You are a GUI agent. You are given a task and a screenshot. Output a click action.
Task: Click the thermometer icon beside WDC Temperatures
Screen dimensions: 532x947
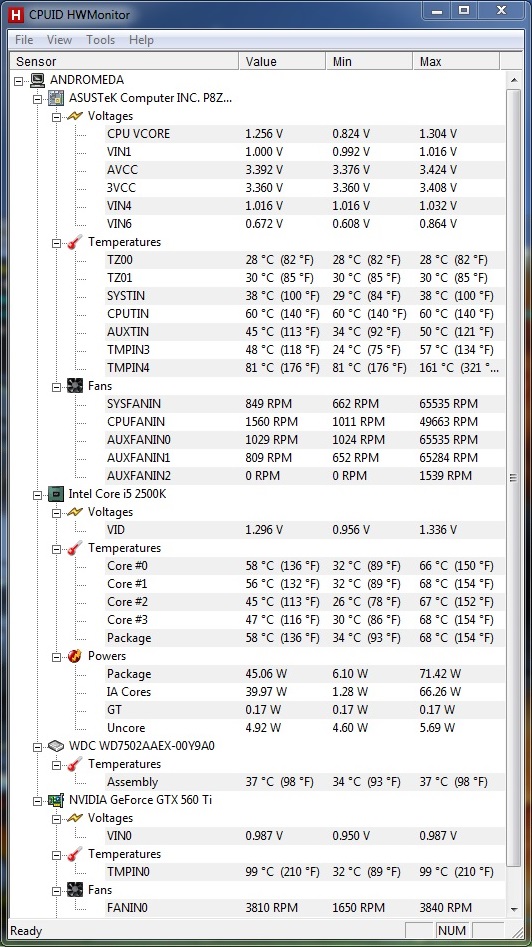click(75, 764)
